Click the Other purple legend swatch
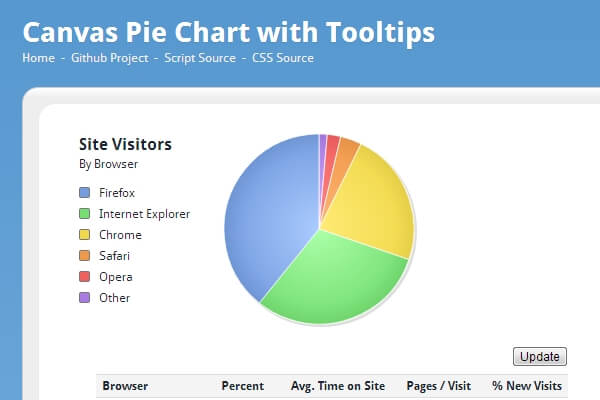This screenshot has width=600, height=400. pyautogui.click(x=84, y=298)
